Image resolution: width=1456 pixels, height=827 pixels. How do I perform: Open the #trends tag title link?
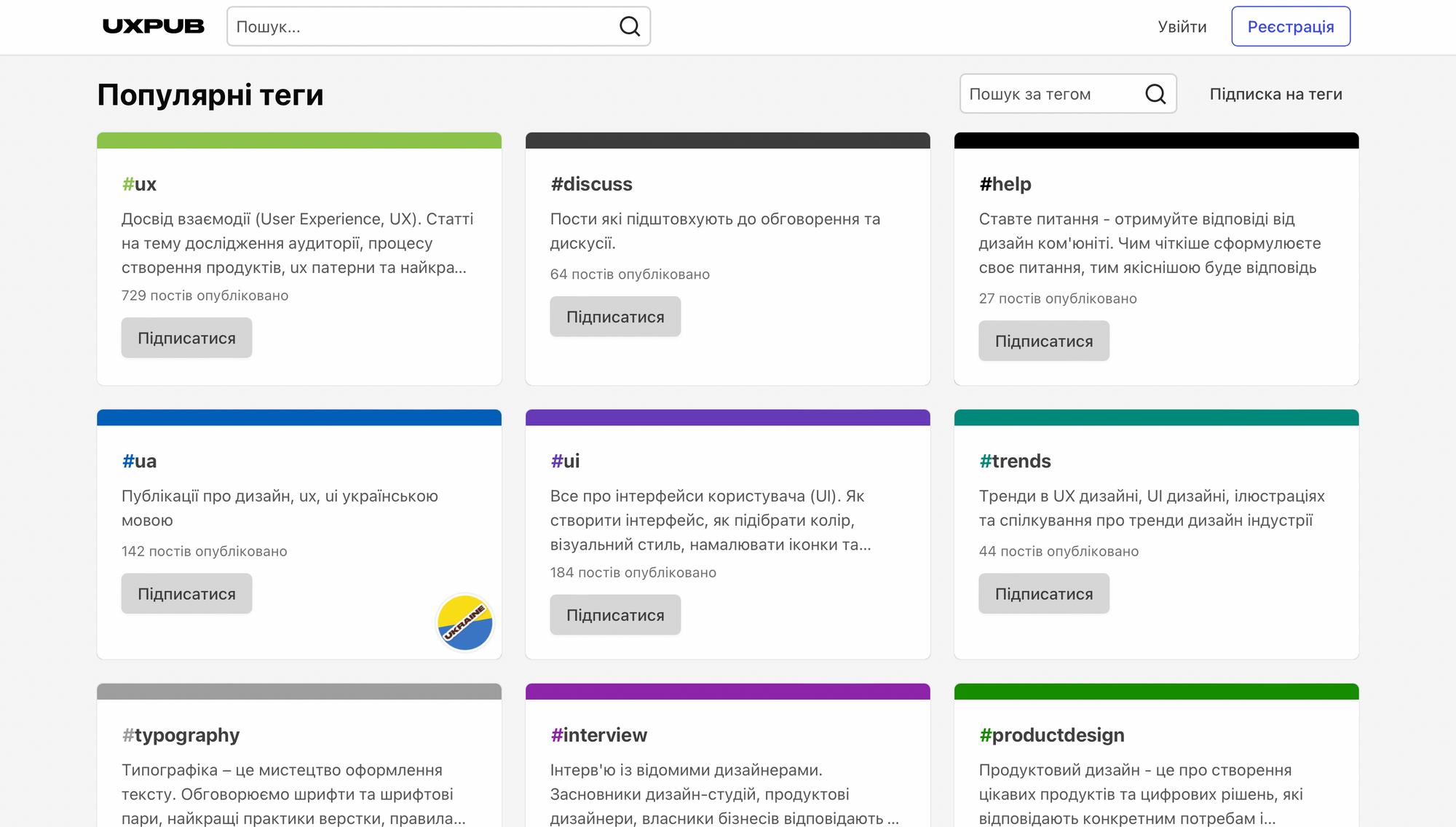[1015, 461]
